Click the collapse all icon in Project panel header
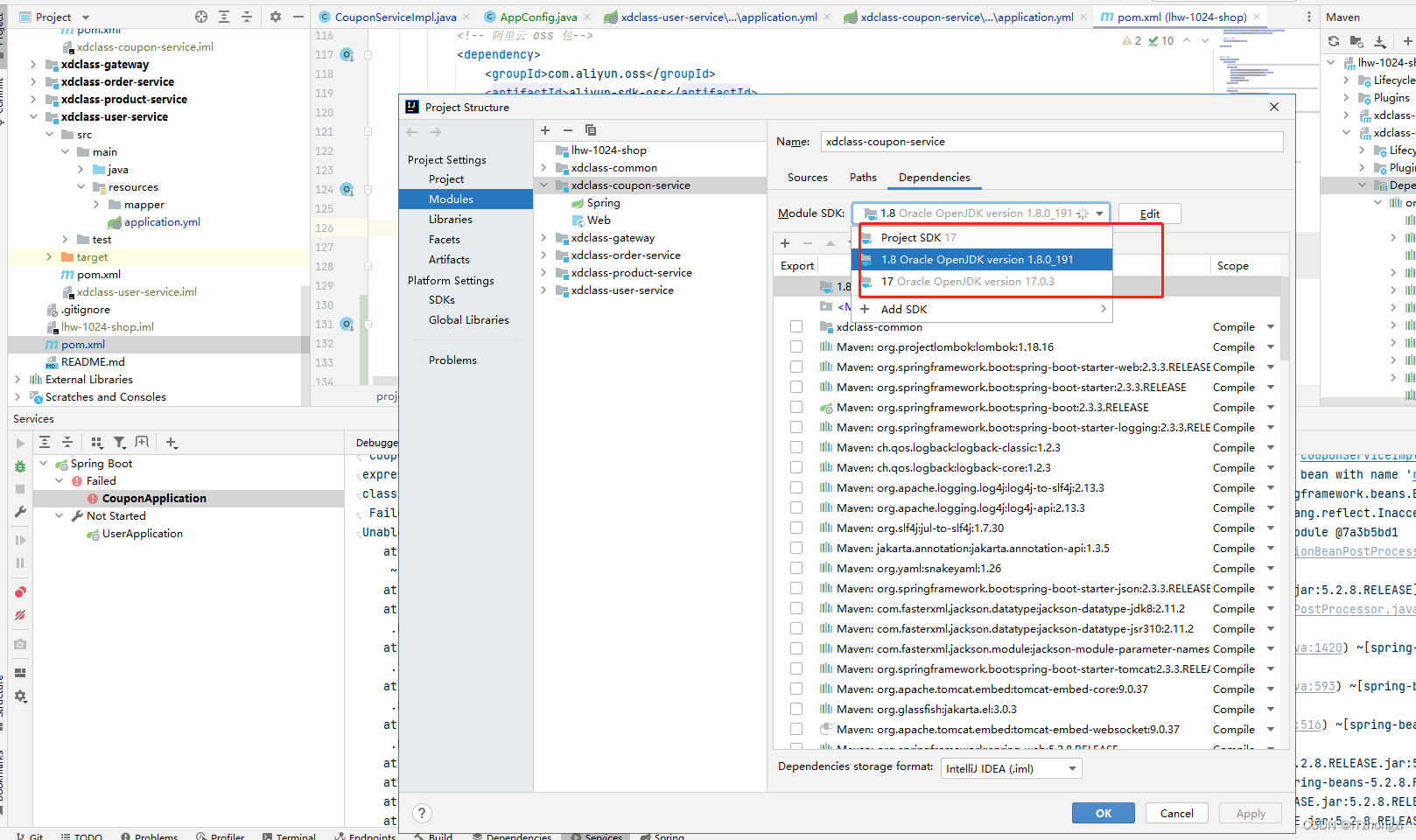Viewport: 1416px width, 840px height. [x=247, y=17]
